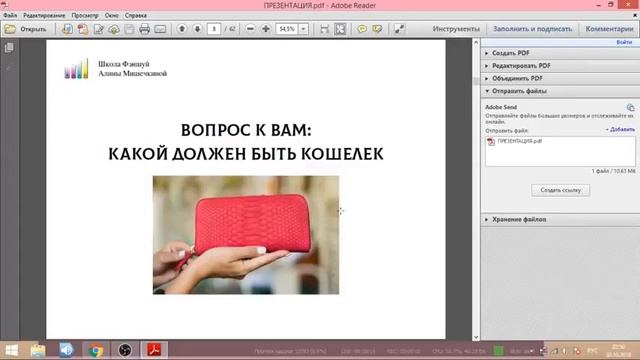
Task: Expand the Редактировать PDF section
Action: 560,66
